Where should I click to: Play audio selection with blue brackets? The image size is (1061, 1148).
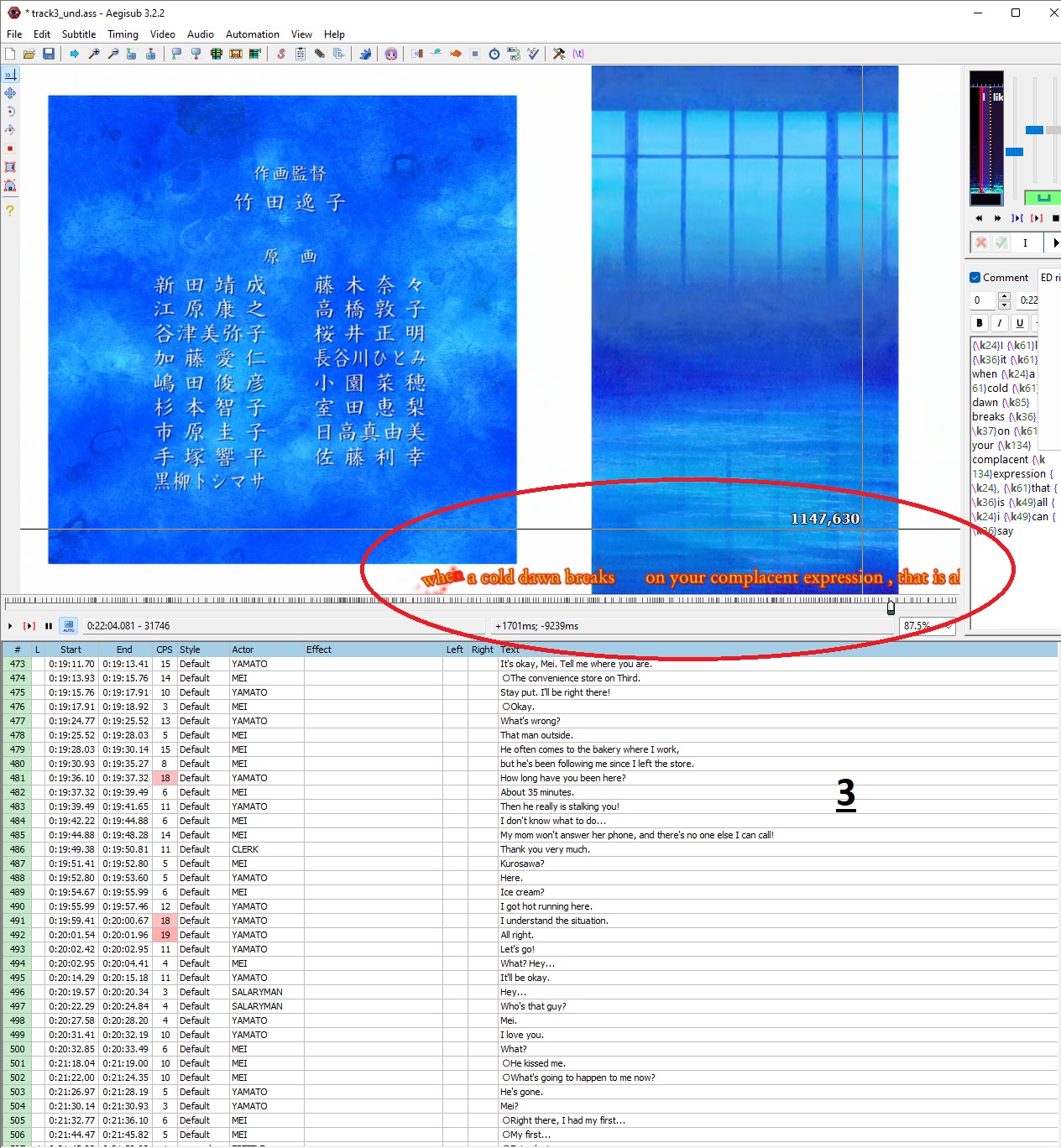1017,218
